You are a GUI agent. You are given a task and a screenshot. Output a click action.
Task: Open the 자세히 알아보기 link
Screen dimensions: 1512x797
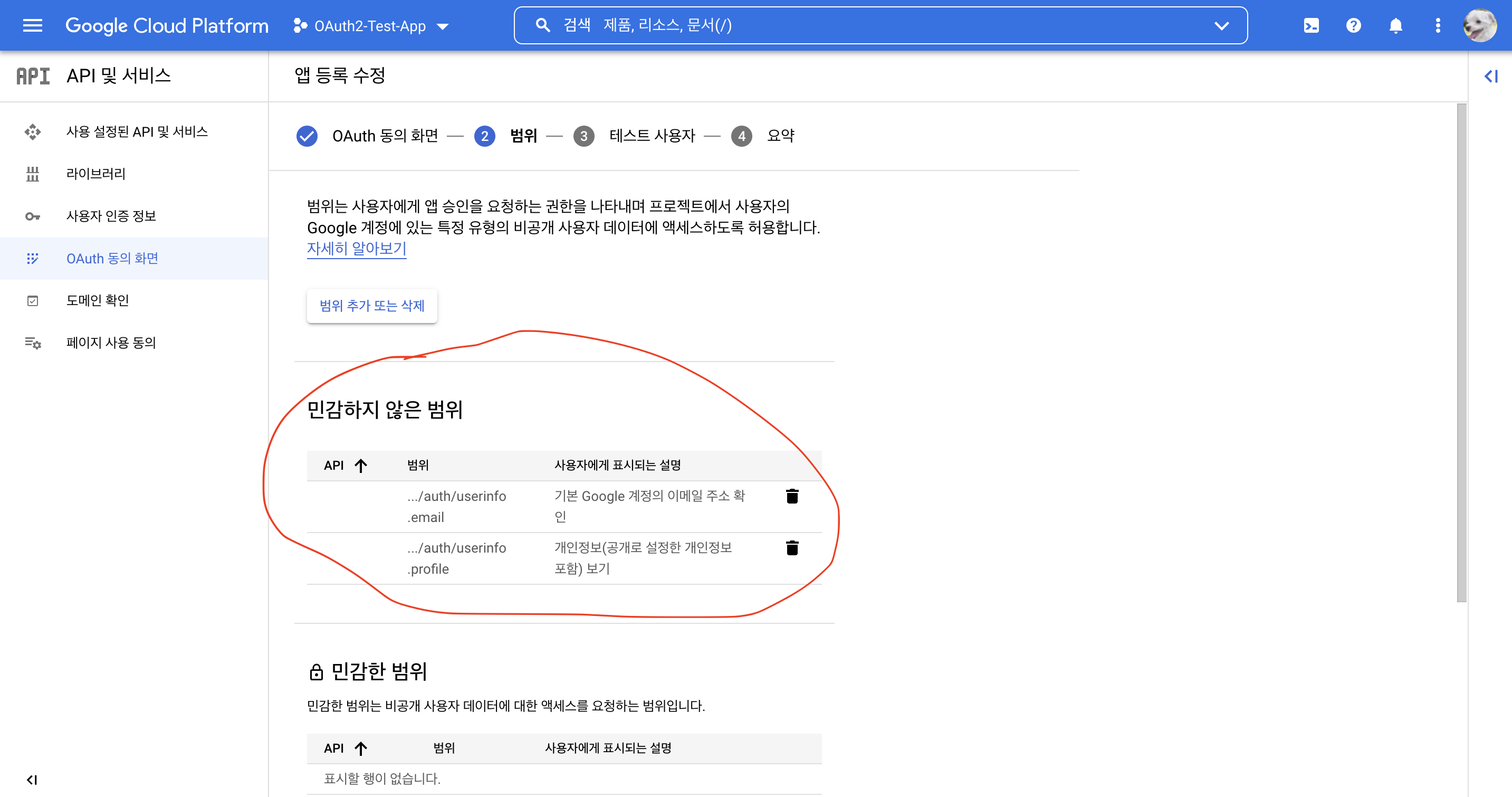click(356, 249)
